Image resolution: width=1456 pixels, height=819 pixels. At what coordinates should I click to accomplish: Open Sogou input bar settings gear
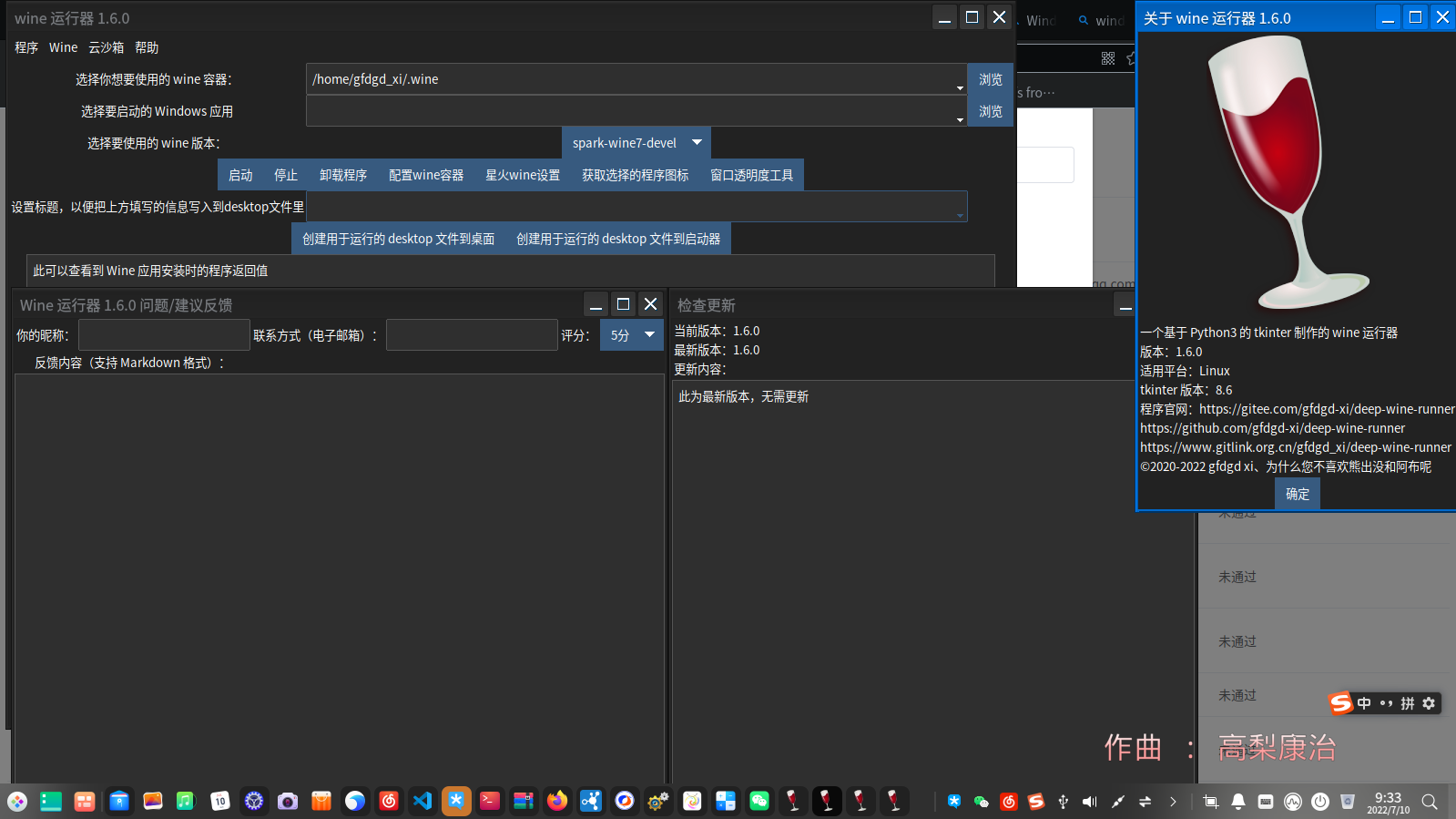[1429, 703]
